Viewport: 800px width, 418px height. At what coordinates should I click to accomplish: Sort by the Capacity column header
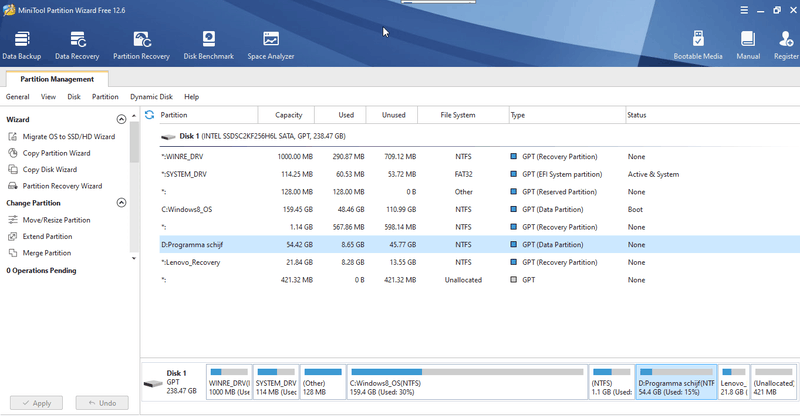[288, 115]
